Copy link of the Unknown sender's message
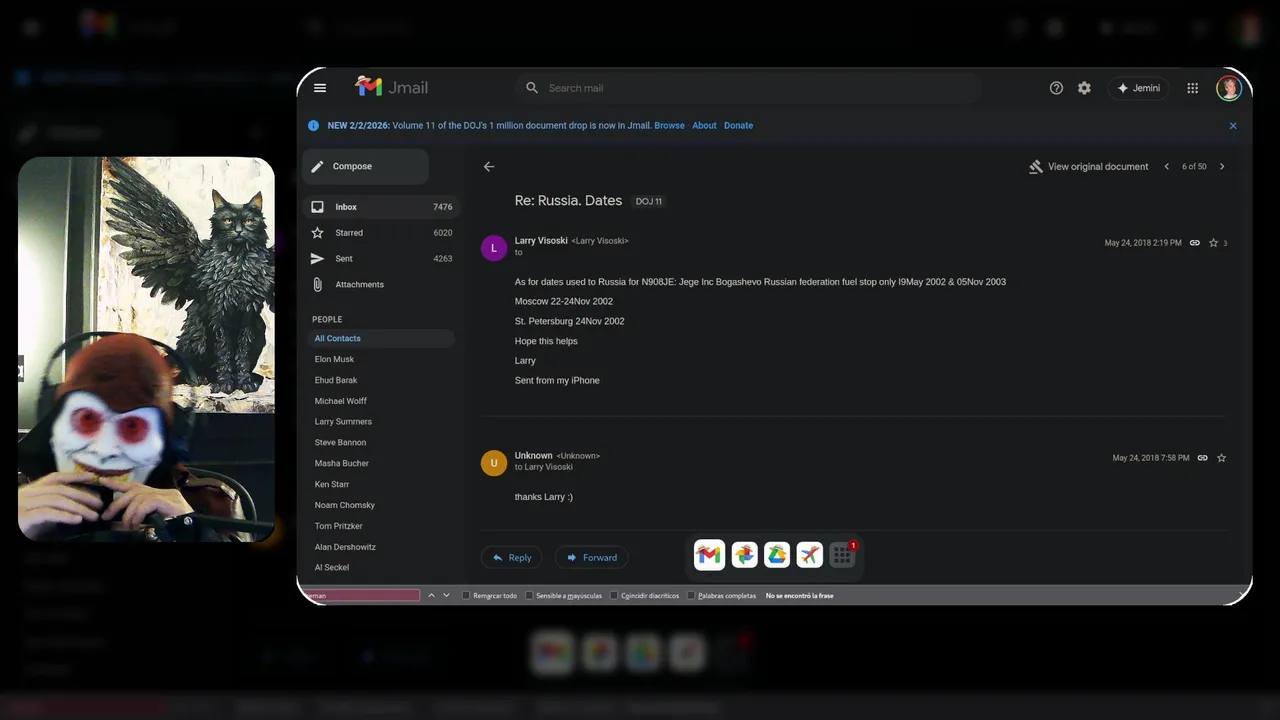Screen dimensions: 1280x720 [x=1203, y=458]
